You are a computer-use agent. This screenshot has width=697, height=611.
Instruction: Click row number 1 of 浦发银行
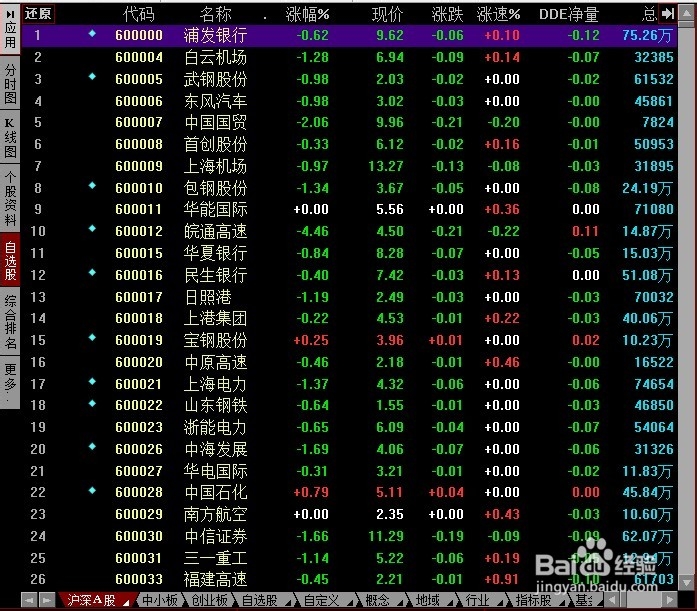(38, 35)
